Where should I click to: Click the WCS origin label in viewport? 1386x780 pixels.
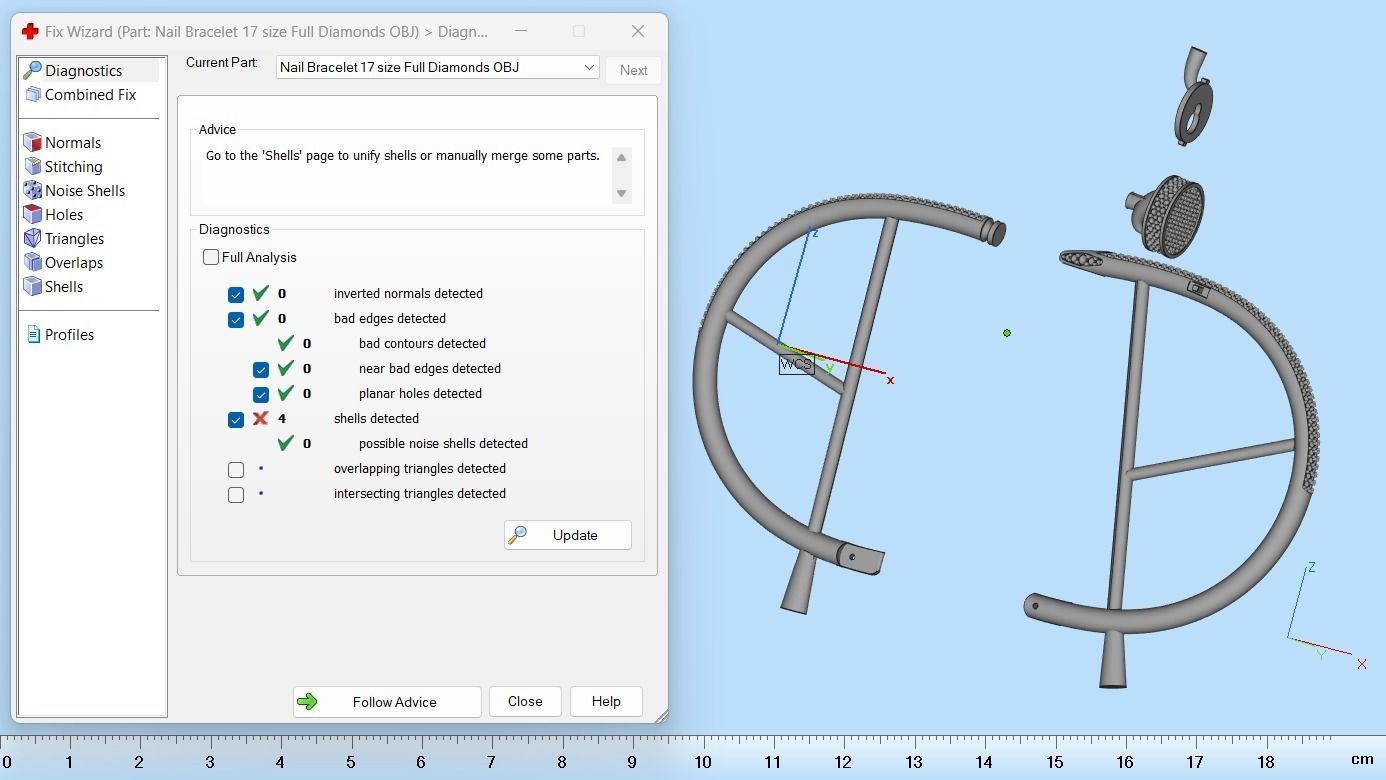(796, 365)
